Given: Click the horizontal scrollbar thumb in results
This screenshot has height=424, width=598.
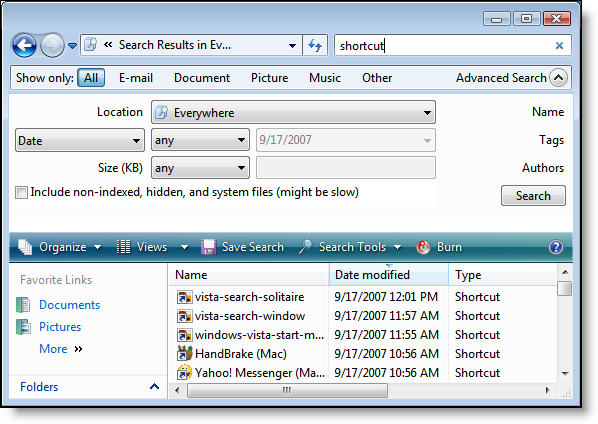Looking at the screenshot, I should (x=288, y=390).
